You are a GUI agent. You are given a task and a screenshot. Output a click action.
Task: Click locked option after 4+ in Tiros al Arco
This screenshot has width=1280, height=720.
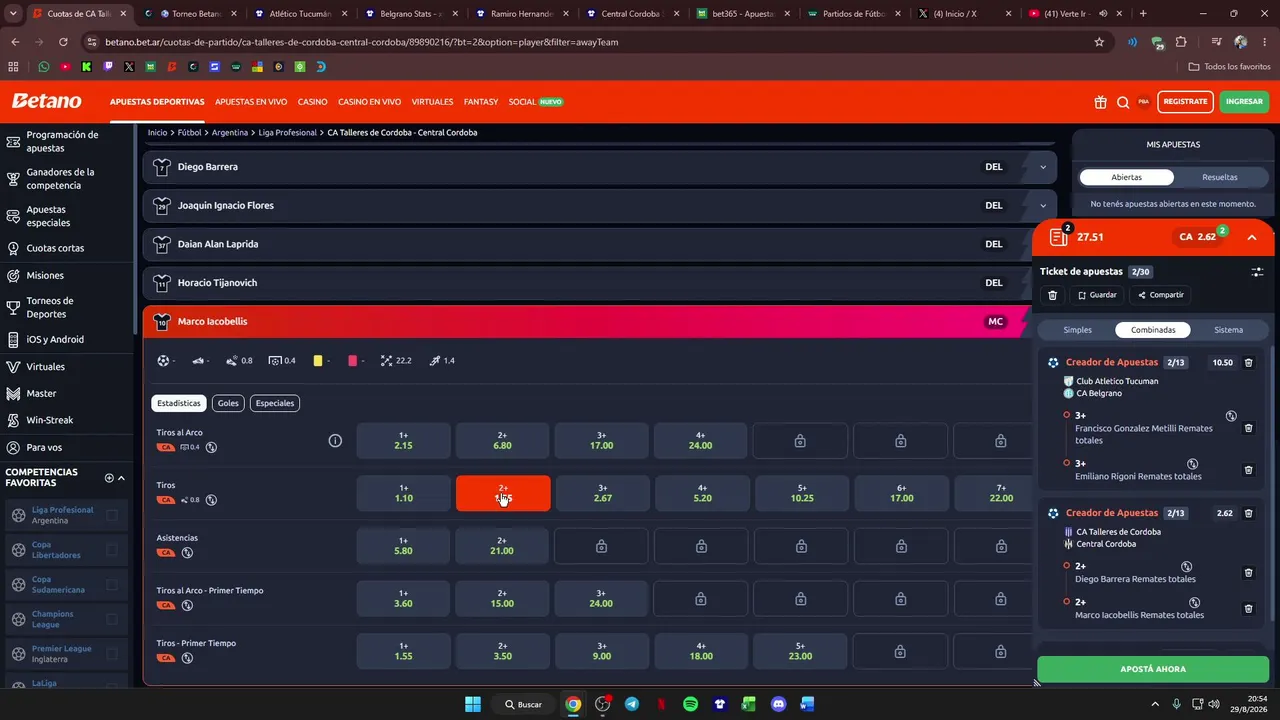(x=800, y=441)
